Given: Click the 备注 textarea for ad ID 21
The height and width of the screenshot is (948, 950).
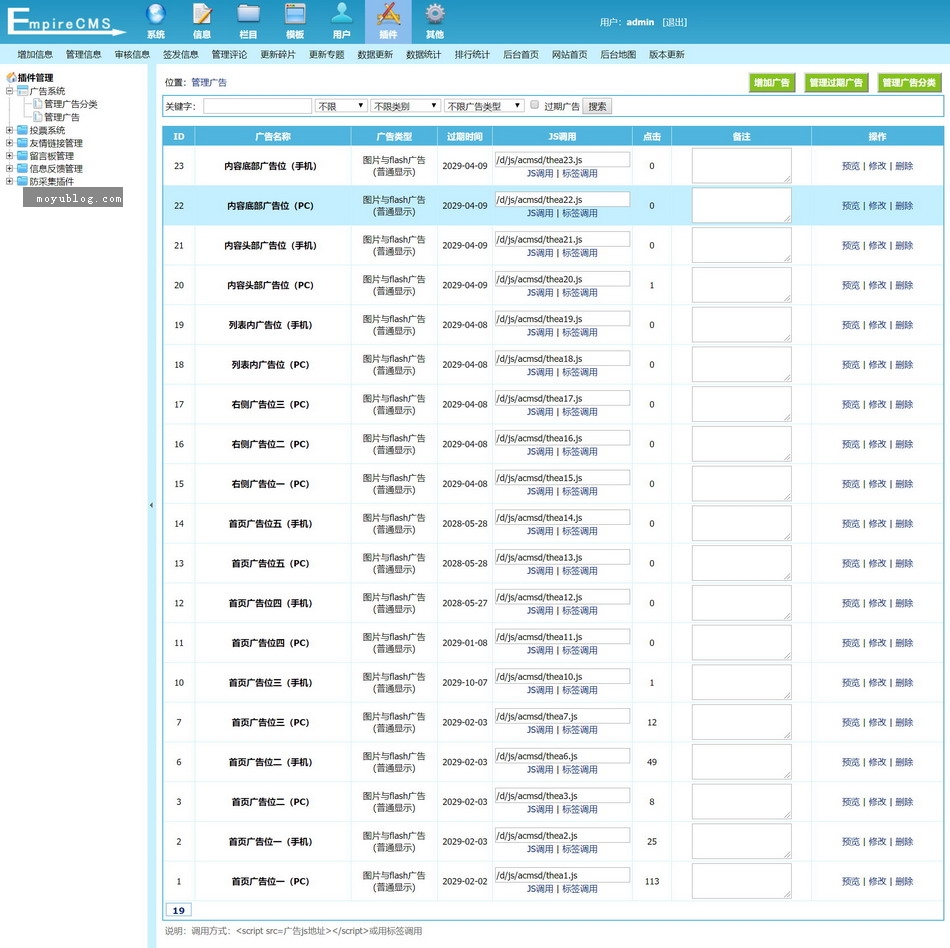Looking at the screenshot, I should tap(742, 245).
